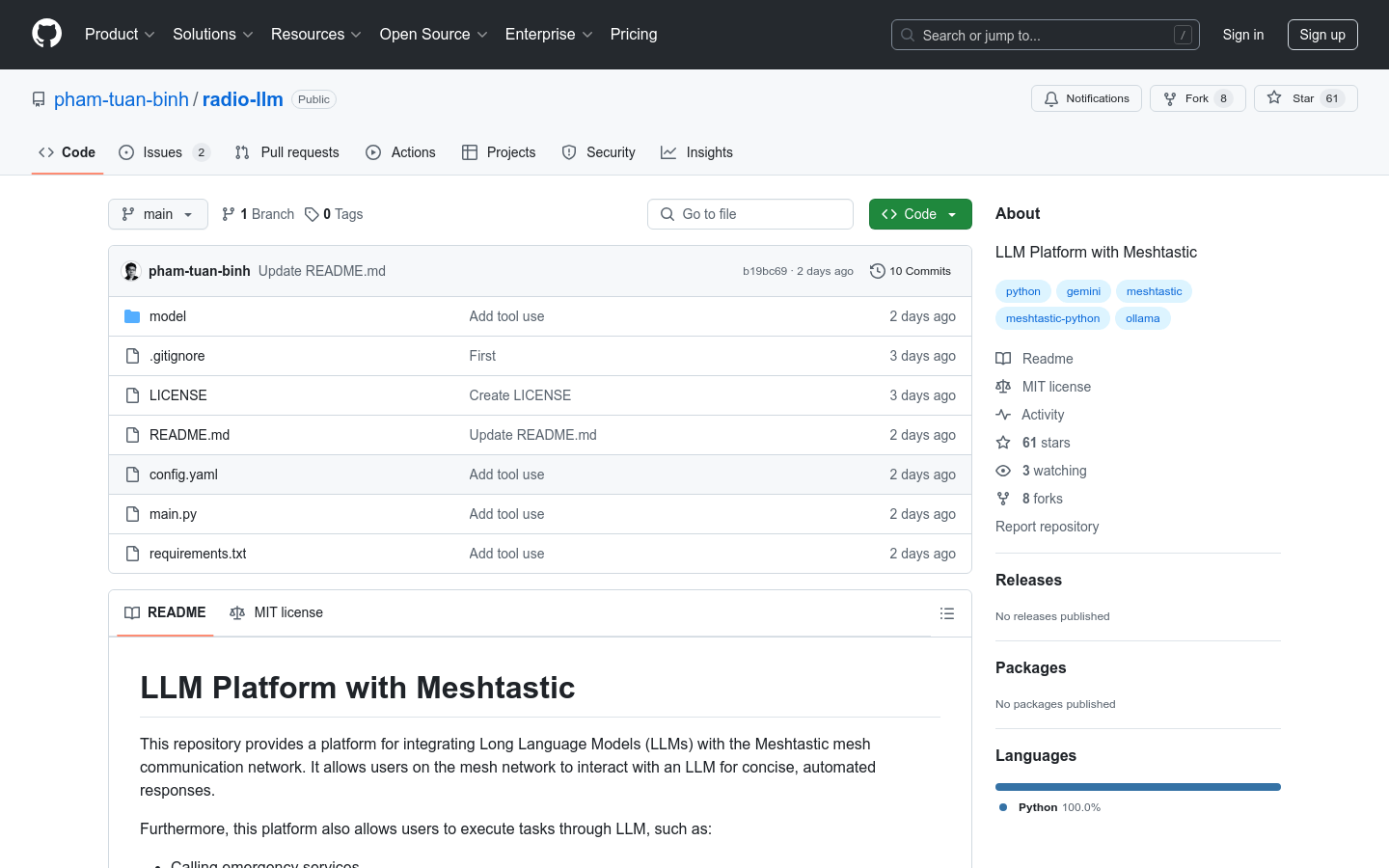Open the b19bc69 commit hash
Image resolution: width=1389 pixels, height=868 pixels.
(x=765, y=271)
